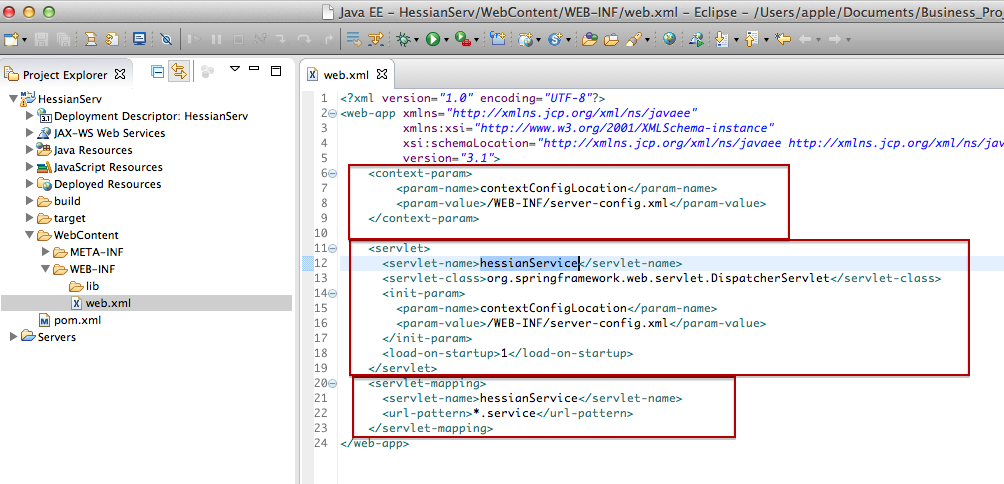
Task: Click the Next Annotation down-arrow icon
Action: pos(722,39)
